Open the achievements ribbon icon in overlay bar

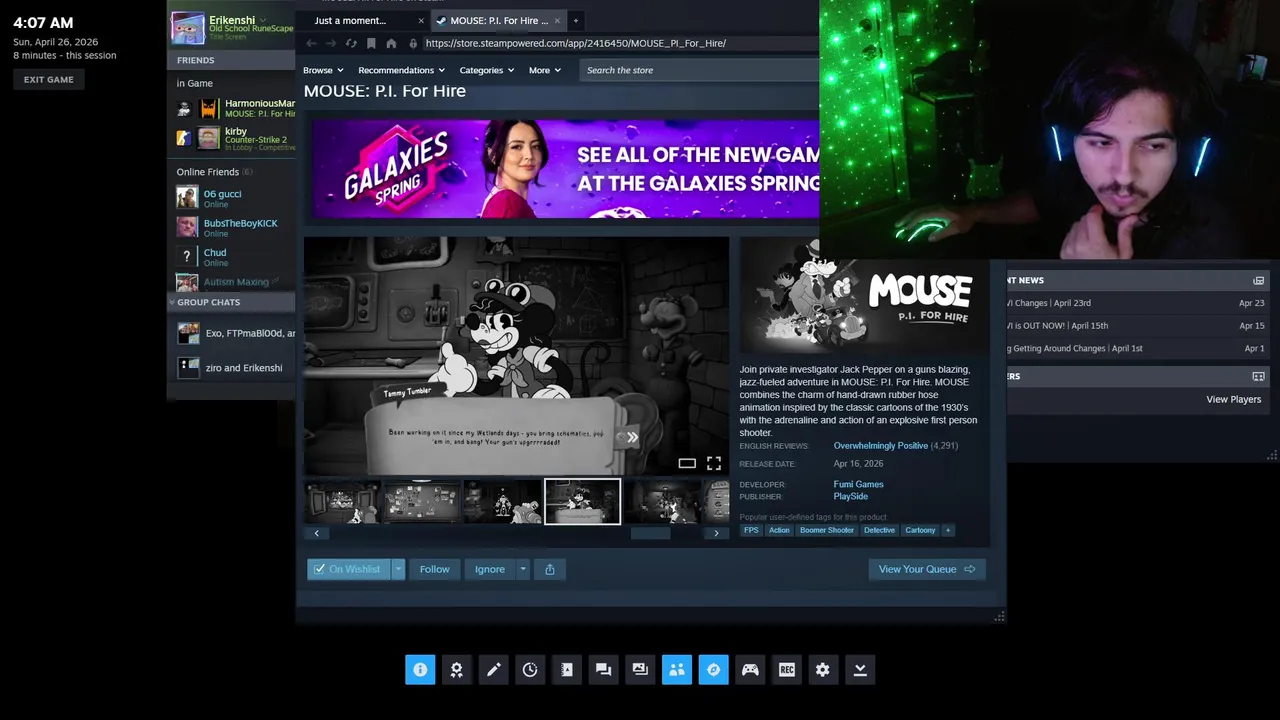[x=457, y=670]
